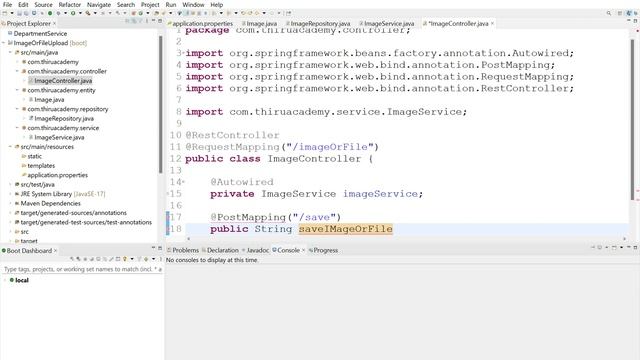This screenshot has width=640, height=360.
Task: Maximize the Project Explorer view
Action: pyautogui.click(x=160, y=20)
